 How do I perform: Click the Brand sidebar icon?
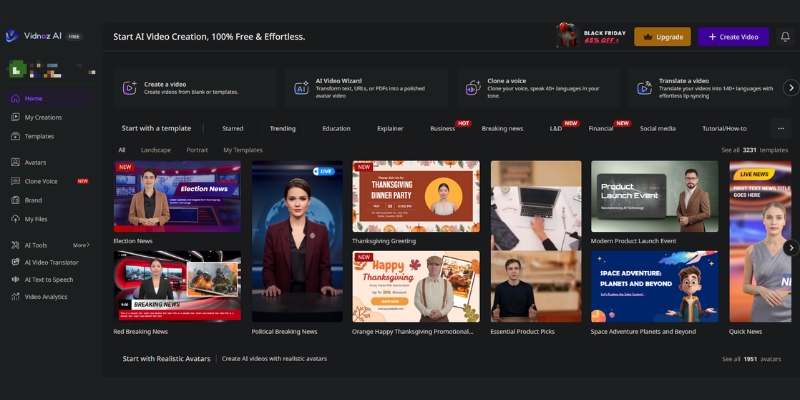[15, 200]
